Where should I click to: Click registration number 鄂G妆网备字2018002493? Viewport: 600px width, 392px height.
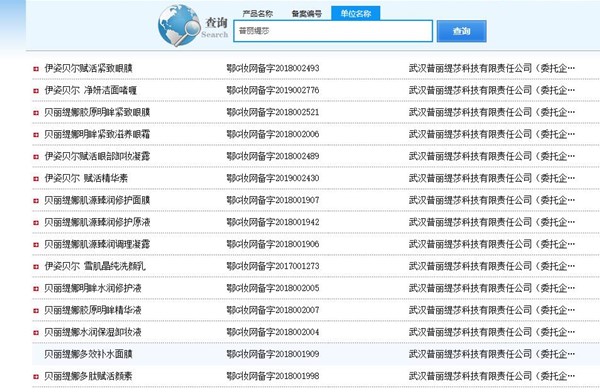point(273,69)
